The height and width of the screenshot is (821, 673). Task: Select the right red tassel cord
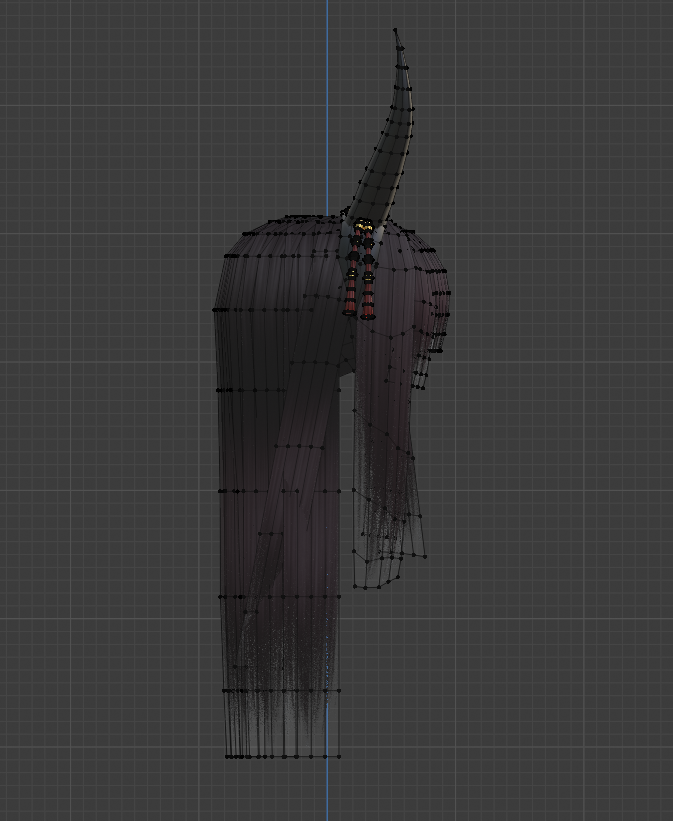coord(368,276)
